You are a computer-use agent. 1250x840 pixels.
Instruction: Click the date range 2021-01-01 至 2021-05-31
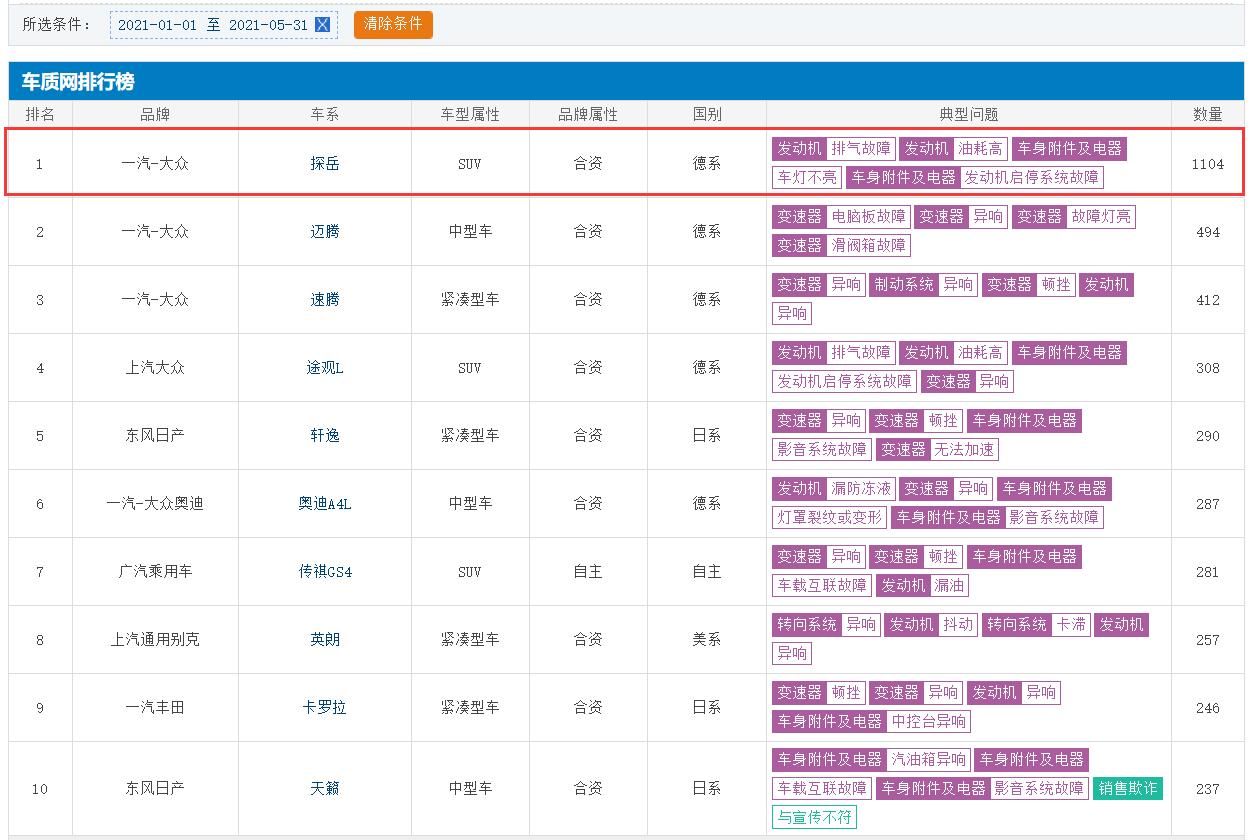coord(213,25)
